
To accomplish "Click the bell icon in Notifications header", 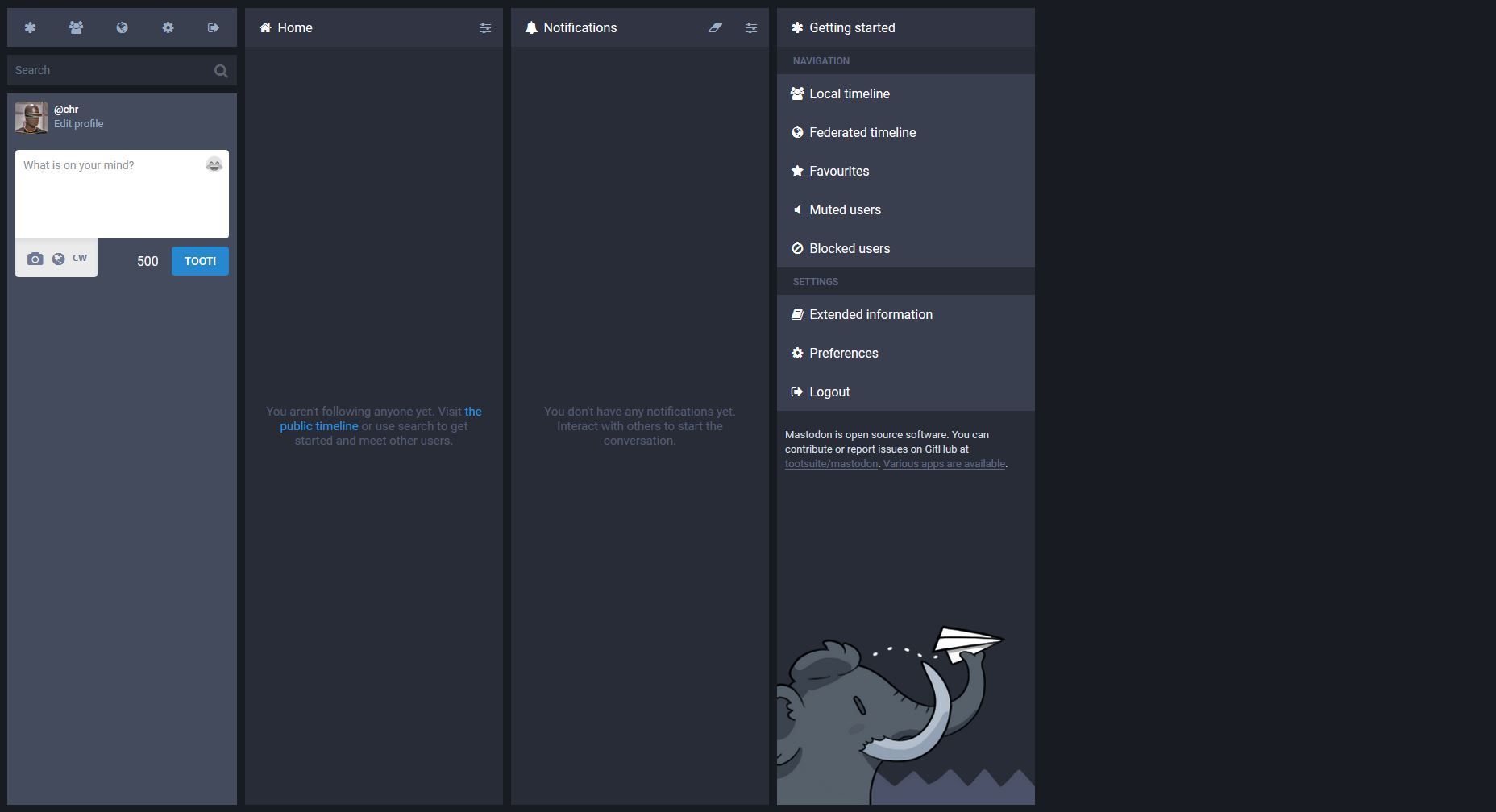I will 531,27.
